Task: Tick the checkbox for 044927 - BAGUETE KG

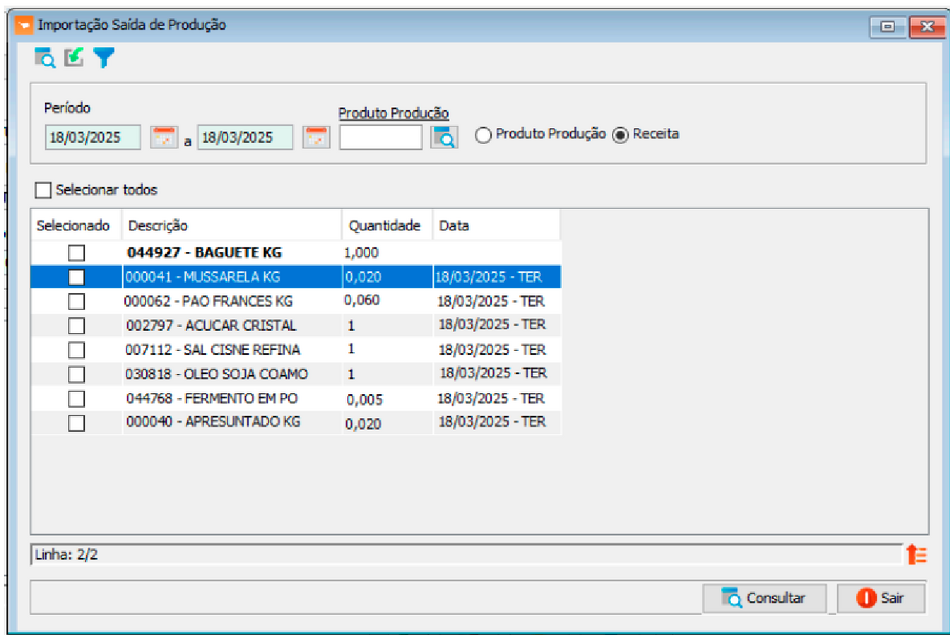Action: coord(76,253)
